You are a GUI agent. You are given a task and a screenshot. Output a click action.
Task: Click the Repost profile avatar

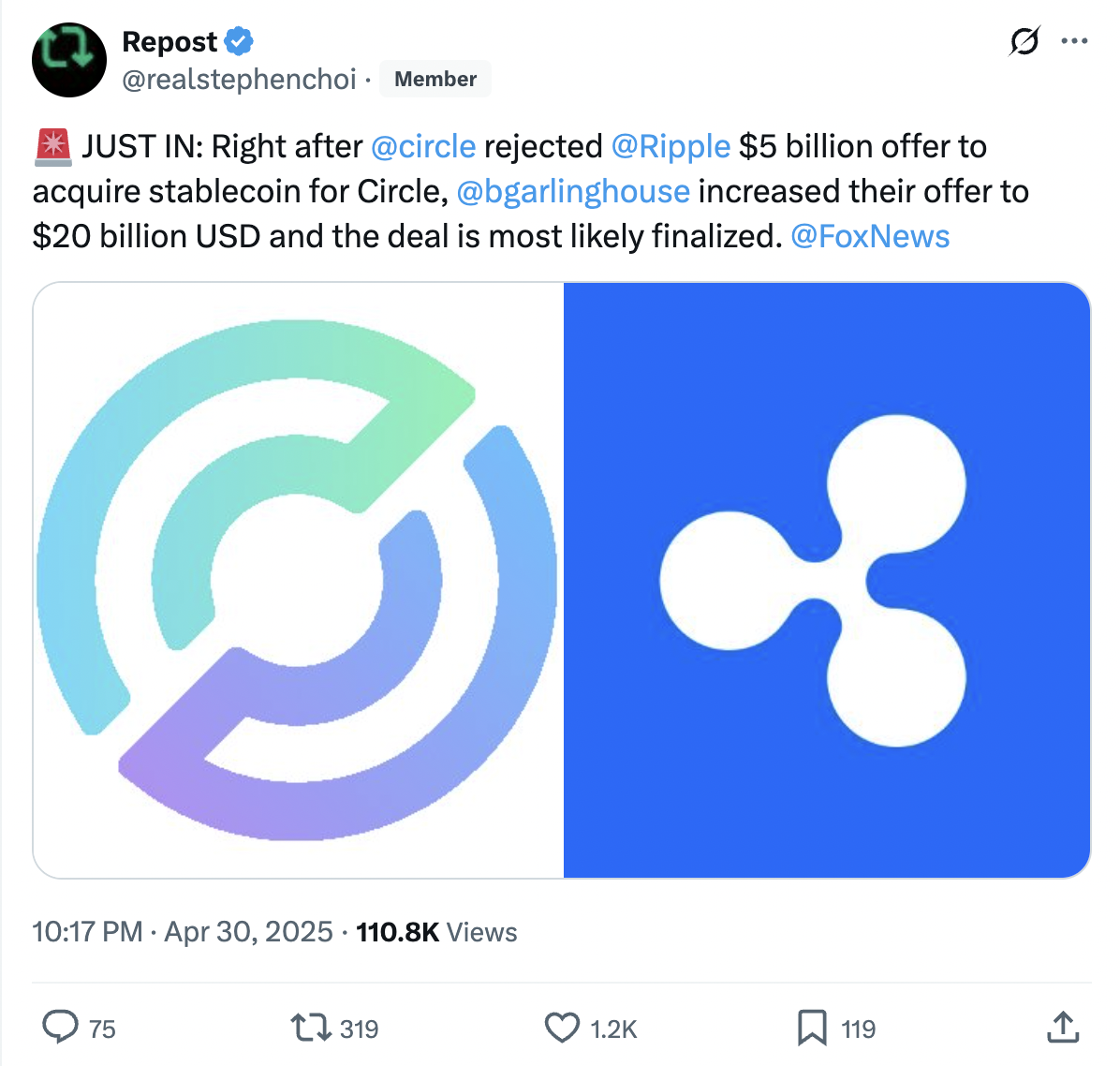point(68,60)
